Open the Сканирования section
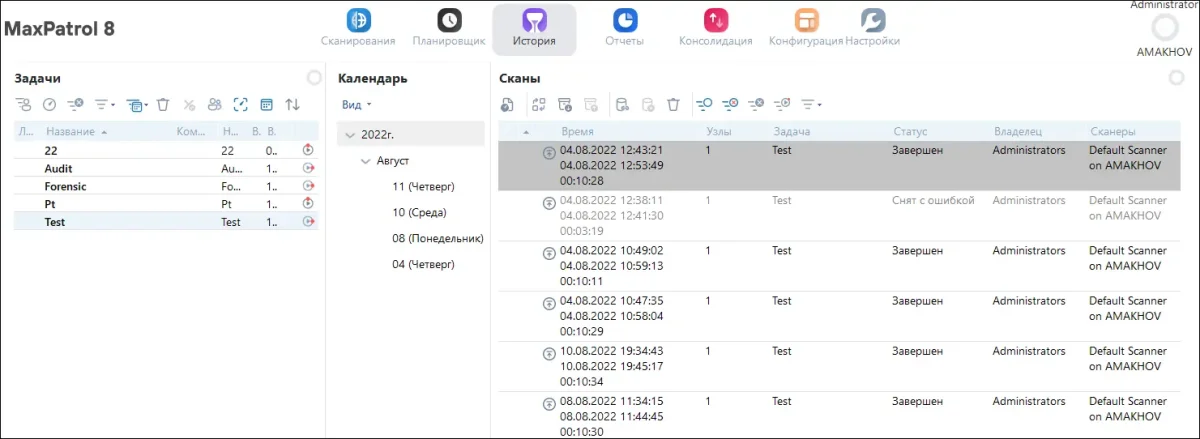The height and width of the screenshot is (439, 1200). 358,20
